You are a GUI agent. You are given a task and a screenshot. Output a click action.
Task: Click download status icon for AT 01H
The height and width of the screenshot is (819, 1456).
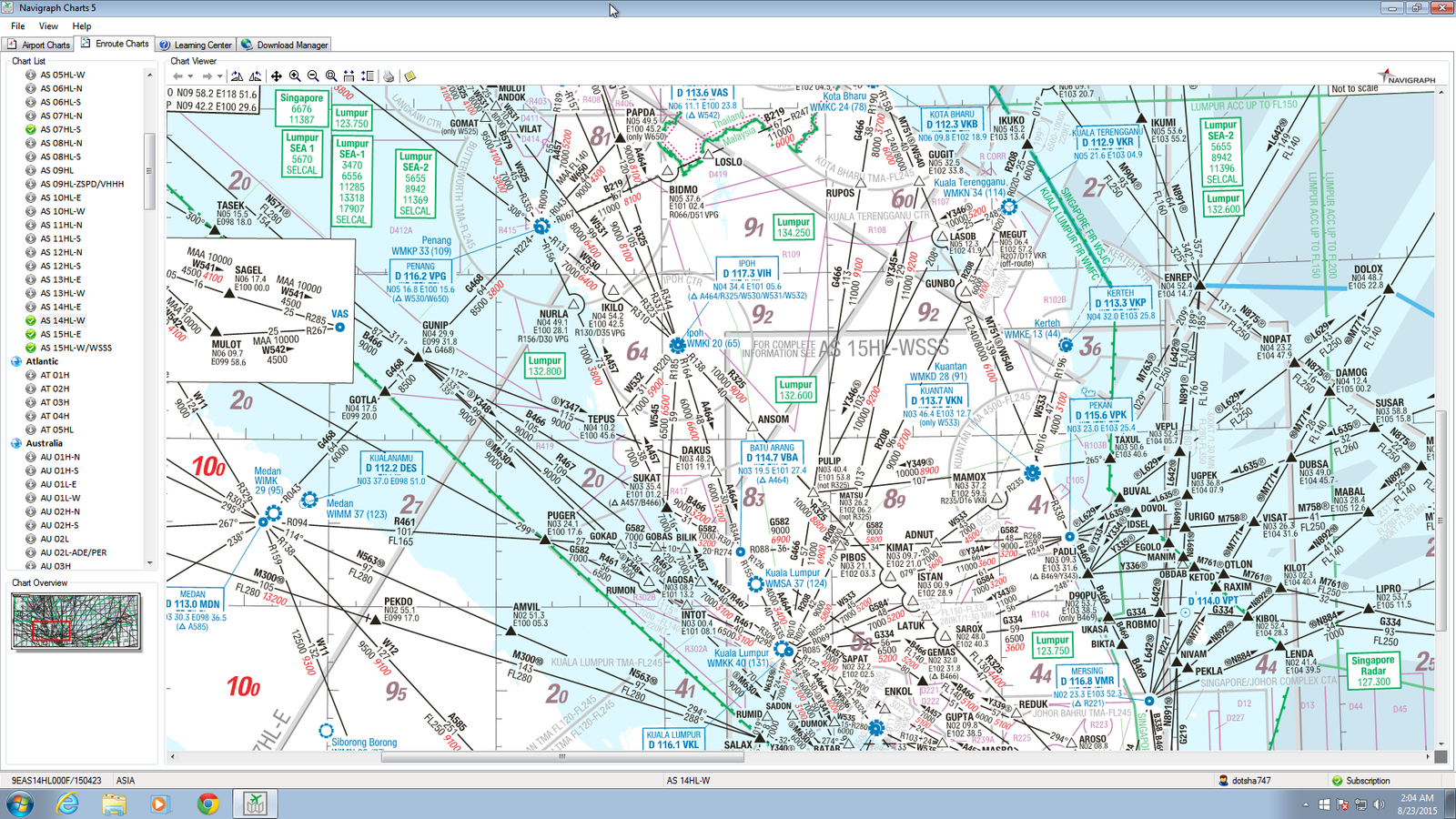pos(31,375)
